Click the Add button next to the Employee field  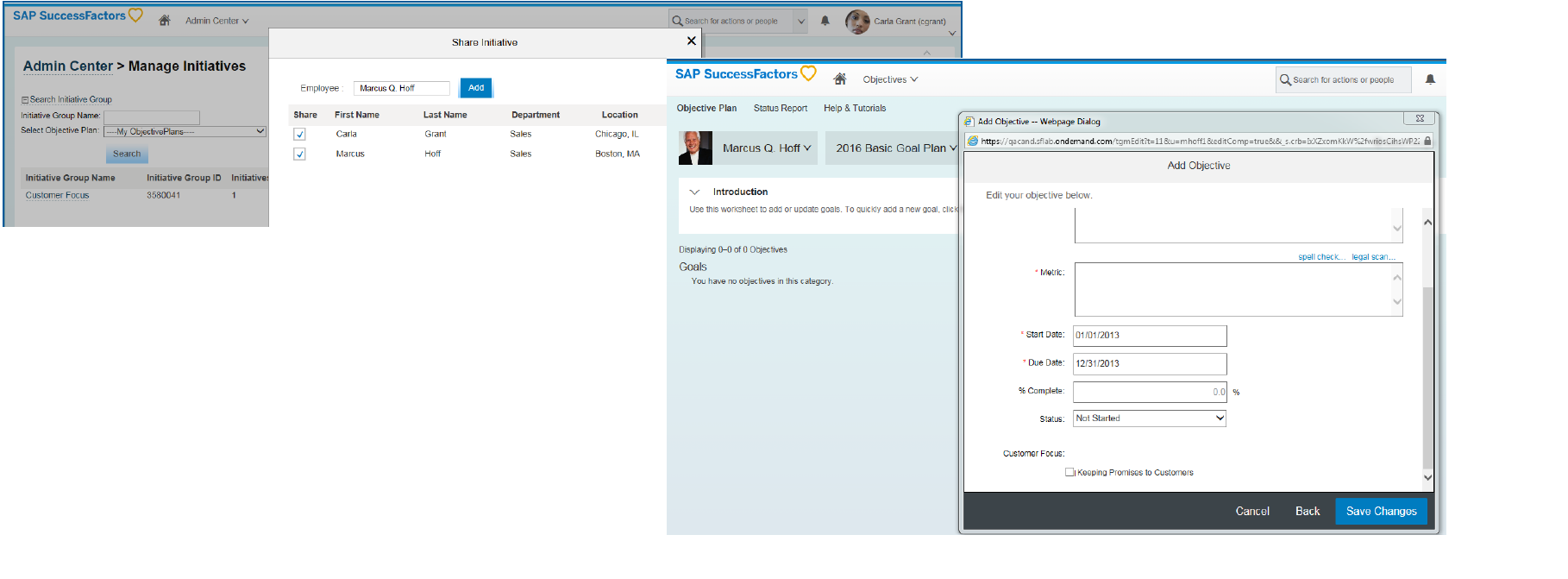[x=476, y=87]
